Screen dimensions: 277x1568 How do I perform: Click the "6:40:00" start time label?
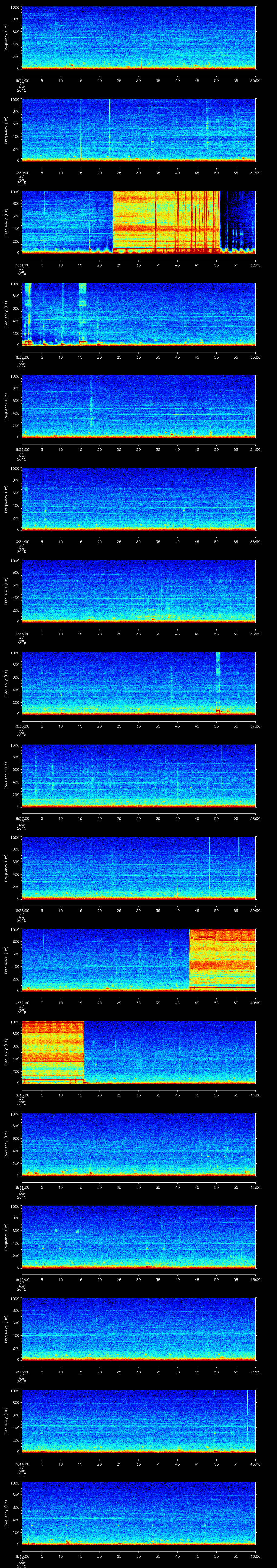(x=22, y=1095)
